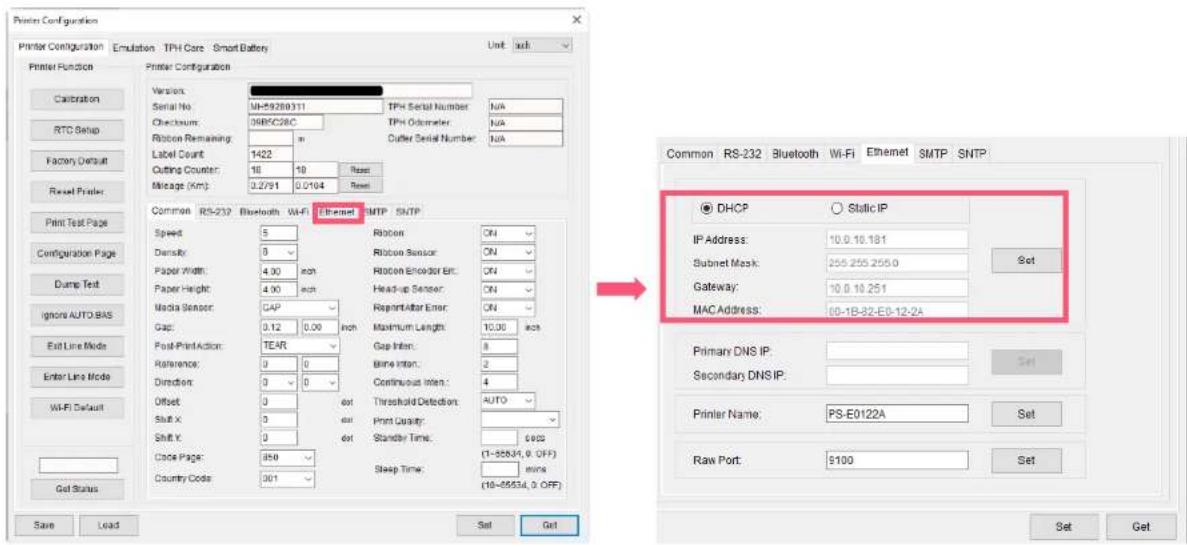Click the Enter Line Mode button

point(76,376)
